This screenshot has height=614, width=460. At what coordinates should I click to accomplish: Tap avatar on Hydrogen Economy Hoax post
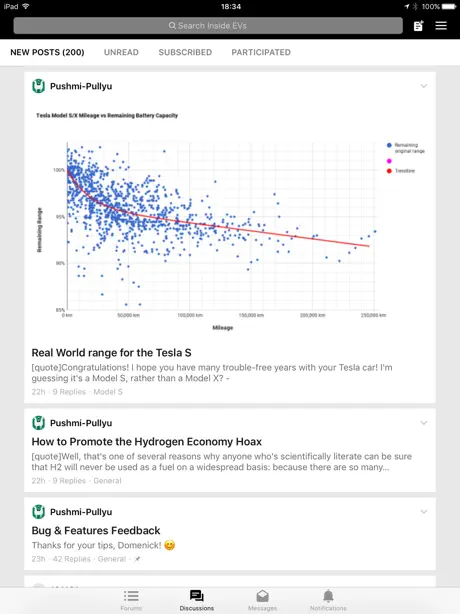(38, 423)
